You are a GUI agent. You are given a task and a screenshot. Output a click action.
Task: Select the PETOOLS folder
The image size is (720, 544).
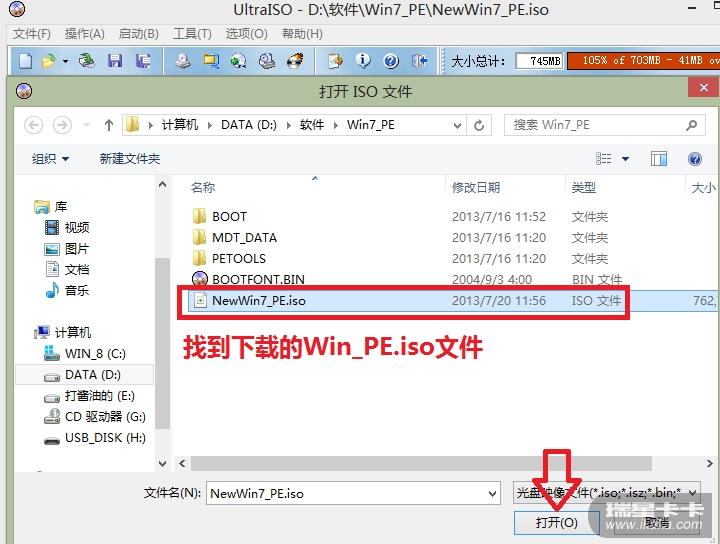(239, 258)
